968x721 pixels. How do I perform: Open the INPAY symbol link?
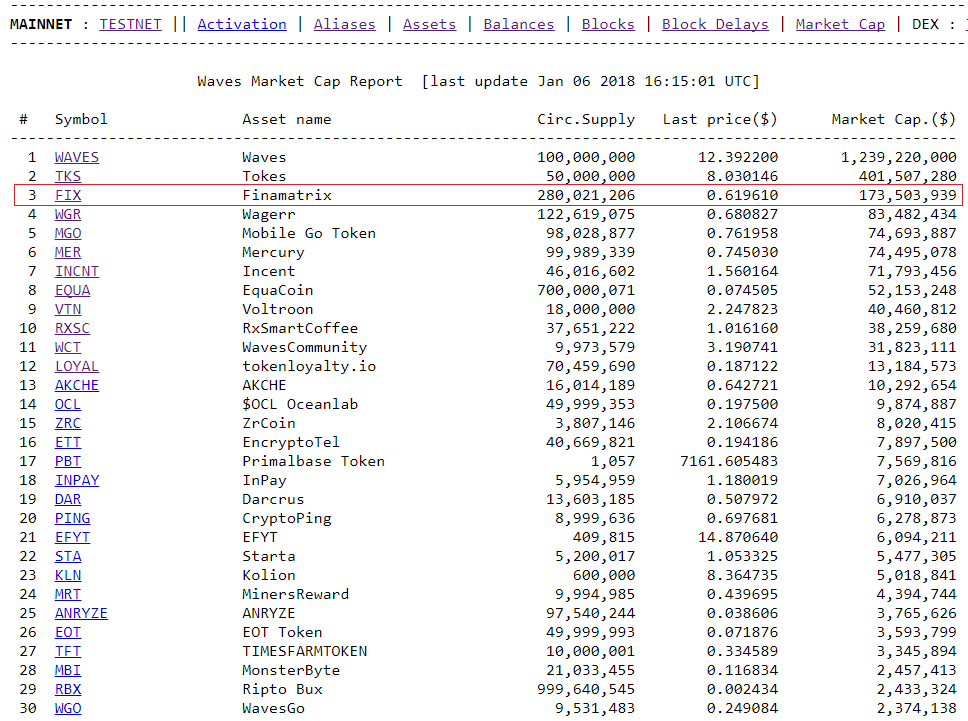click(x=77, y=480)
